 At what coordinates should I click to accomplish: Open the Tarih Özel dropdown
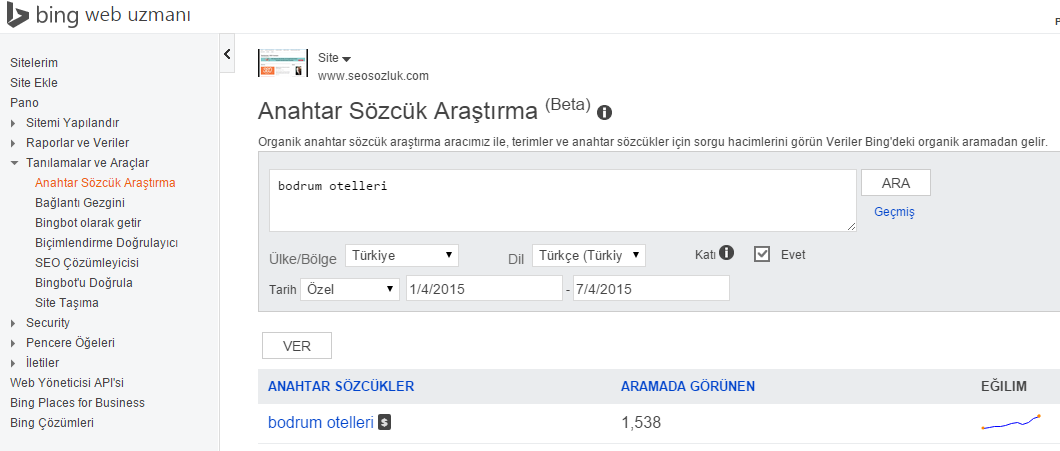345,288
